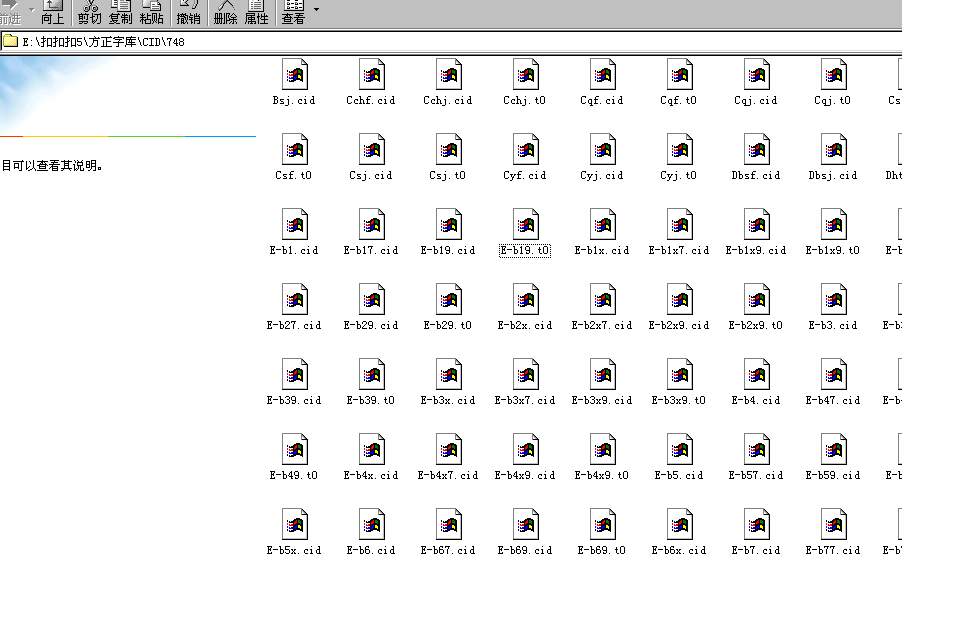
Task: Select the Cyj.cid file icon
Action: point(603,149)
